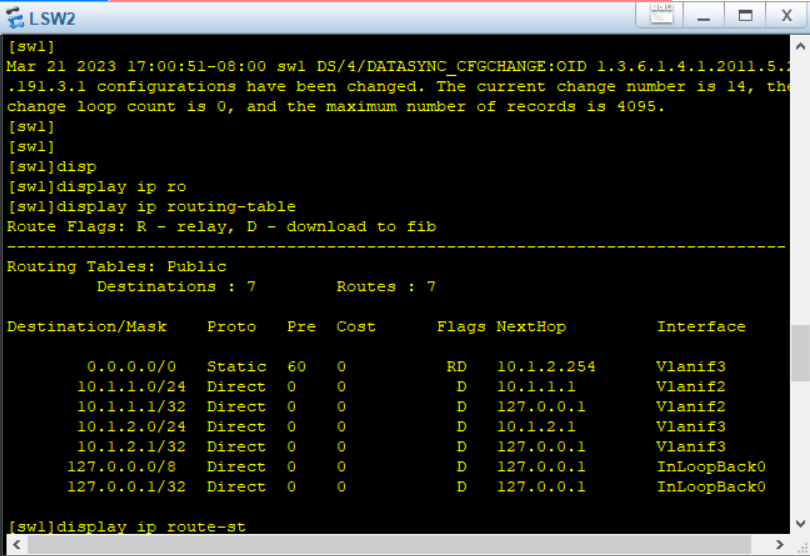Click the '[sw1]display ip ro' line
810x556 pixels.
[x=97, y=187]
